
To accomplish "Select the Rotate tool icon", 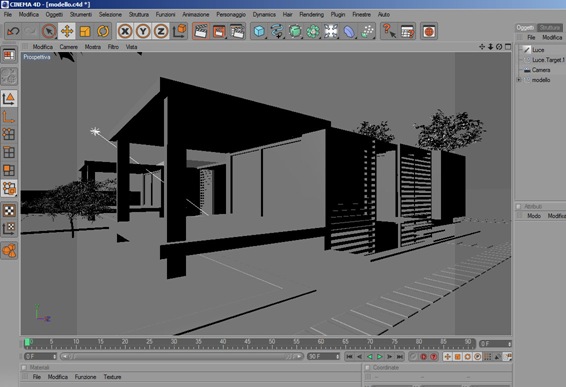I will [103, 31].
